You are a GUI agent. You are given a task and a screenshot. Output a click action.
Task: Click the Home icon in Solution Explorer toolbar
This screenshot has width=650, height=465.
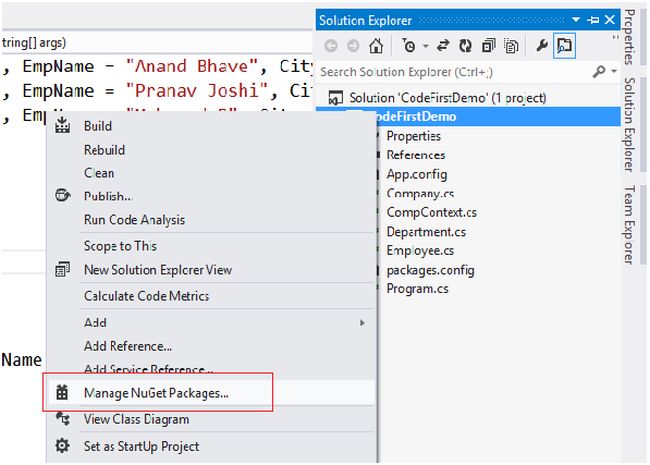[x=376, y=46]
